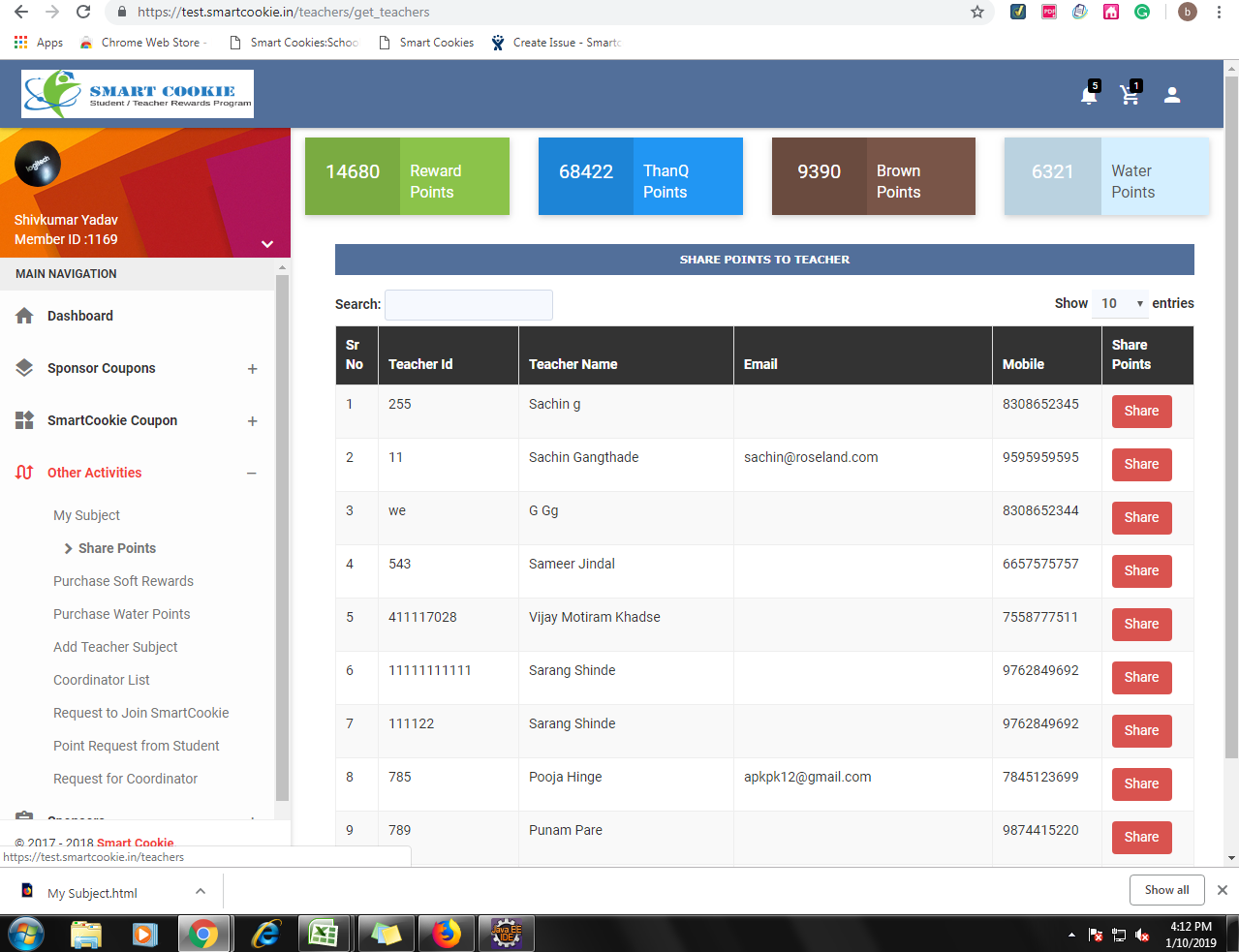The height and width of the screenshot is (952, 1239).
Task: Expand Shivkumar Yadav profile chevron
Action: (267, 244)
